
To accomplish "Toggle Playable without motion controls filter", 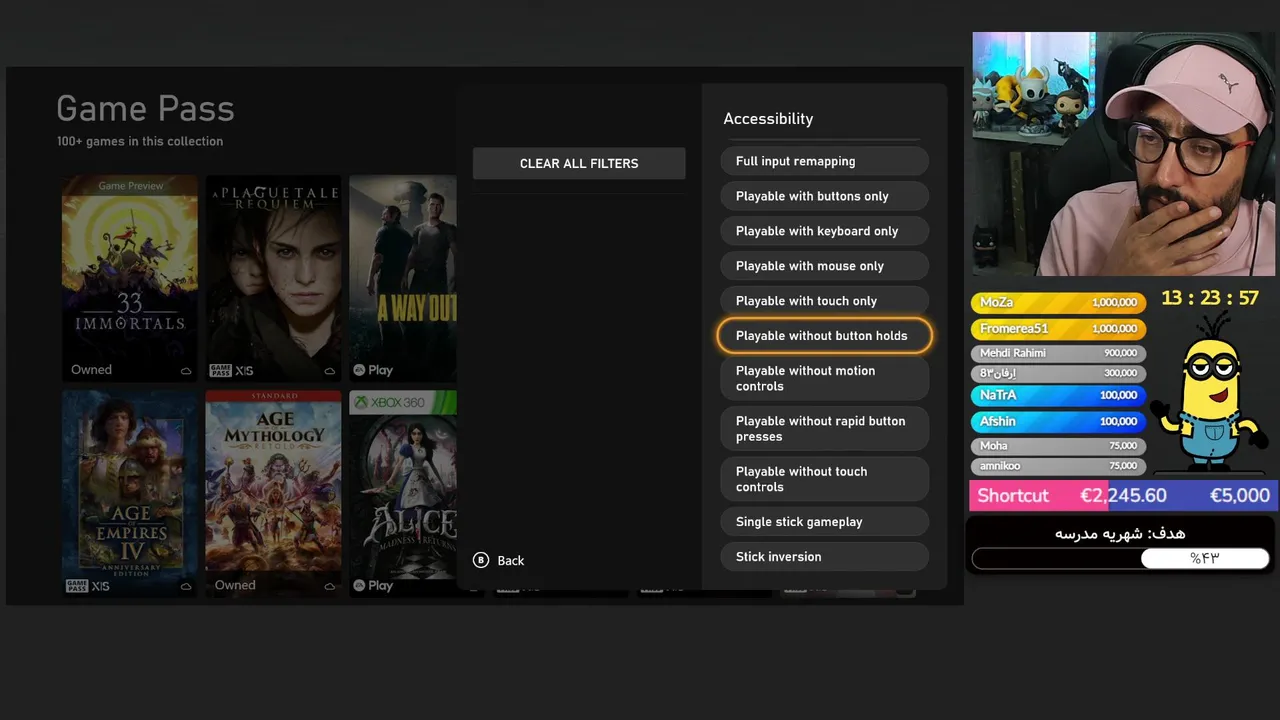I will click(x=824, y=378).
